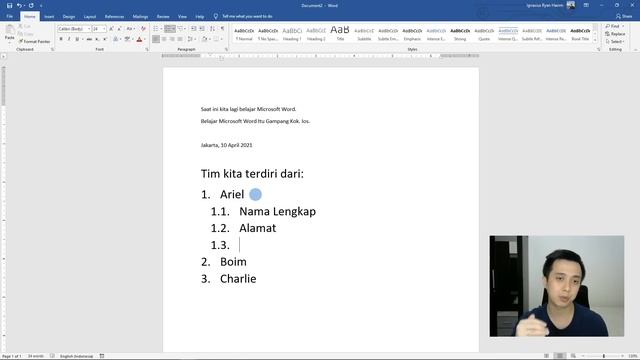Toggle strikethrough formatting
Screen dimensions: 640x360
point(89,39)
